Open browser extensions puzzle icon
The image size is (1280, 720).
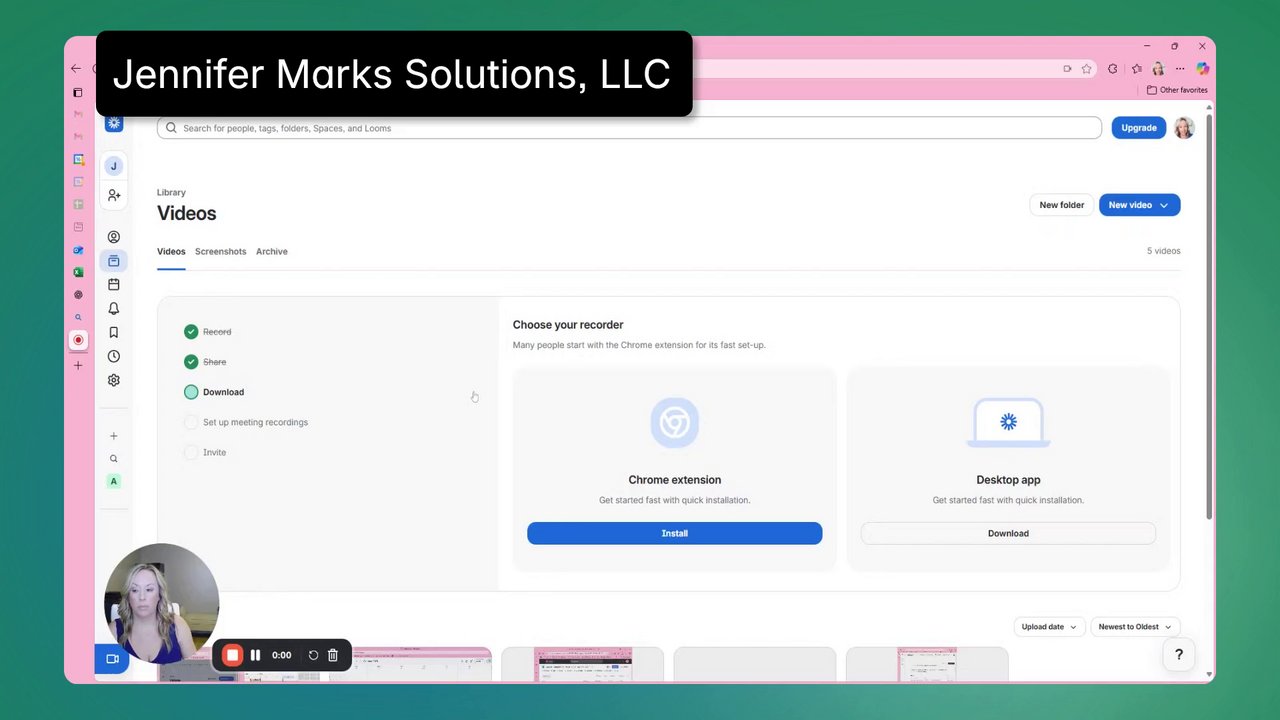(1113, 69)
